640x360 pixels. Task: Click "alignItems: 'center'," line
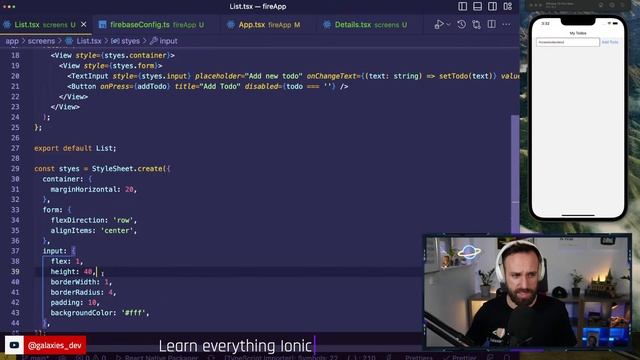94,231
